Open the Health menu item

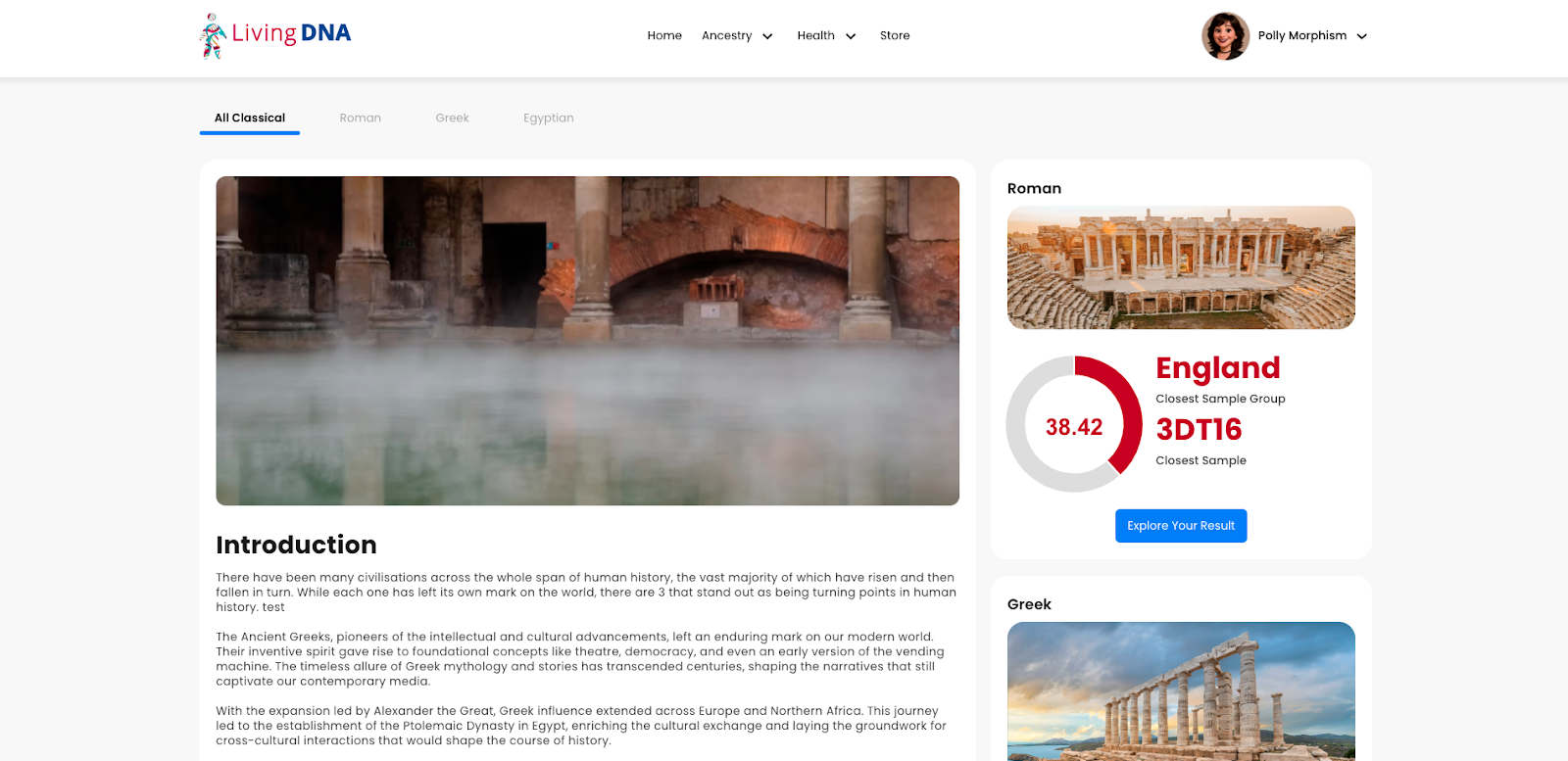815,35
